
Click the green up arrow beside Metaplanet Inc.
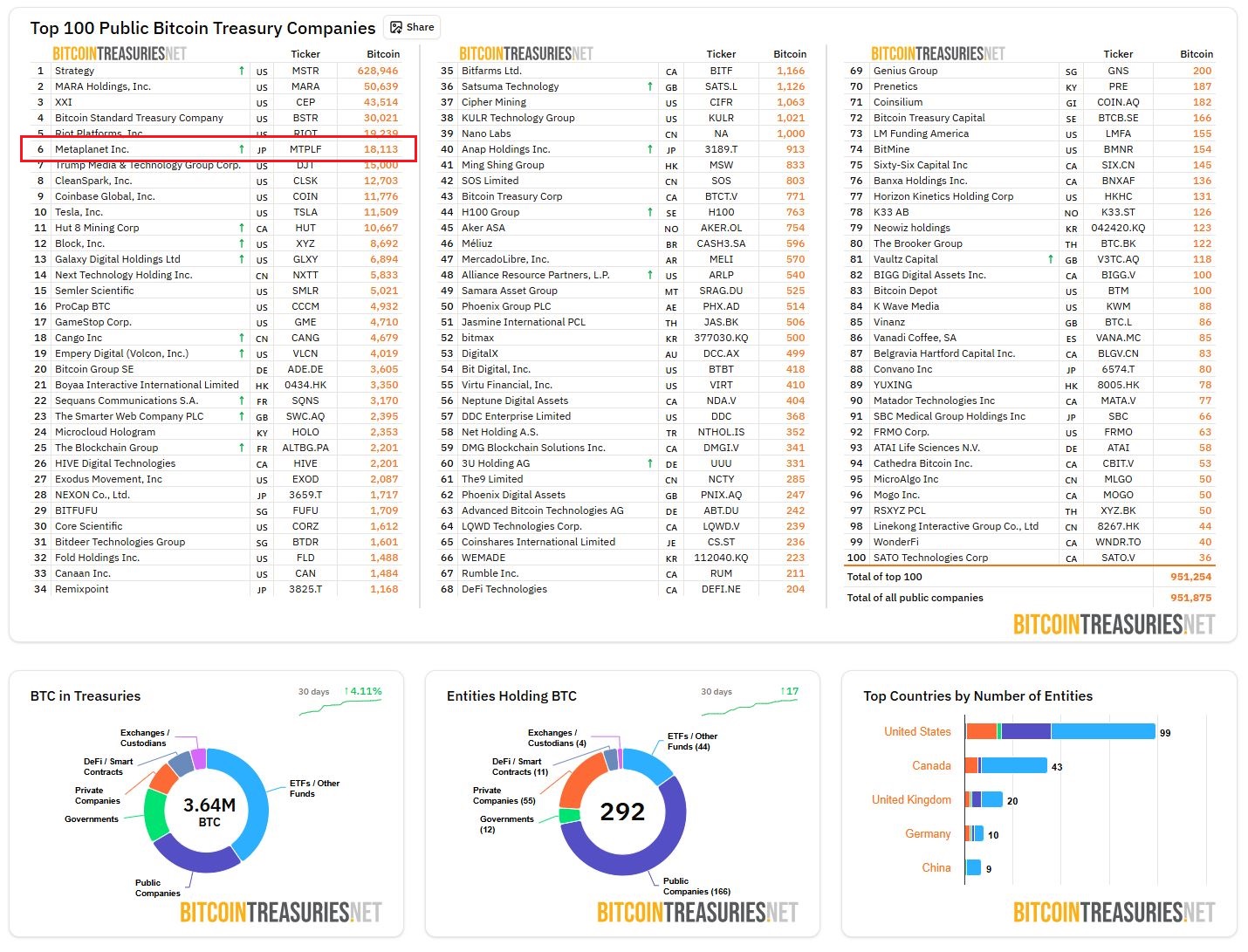242,149
